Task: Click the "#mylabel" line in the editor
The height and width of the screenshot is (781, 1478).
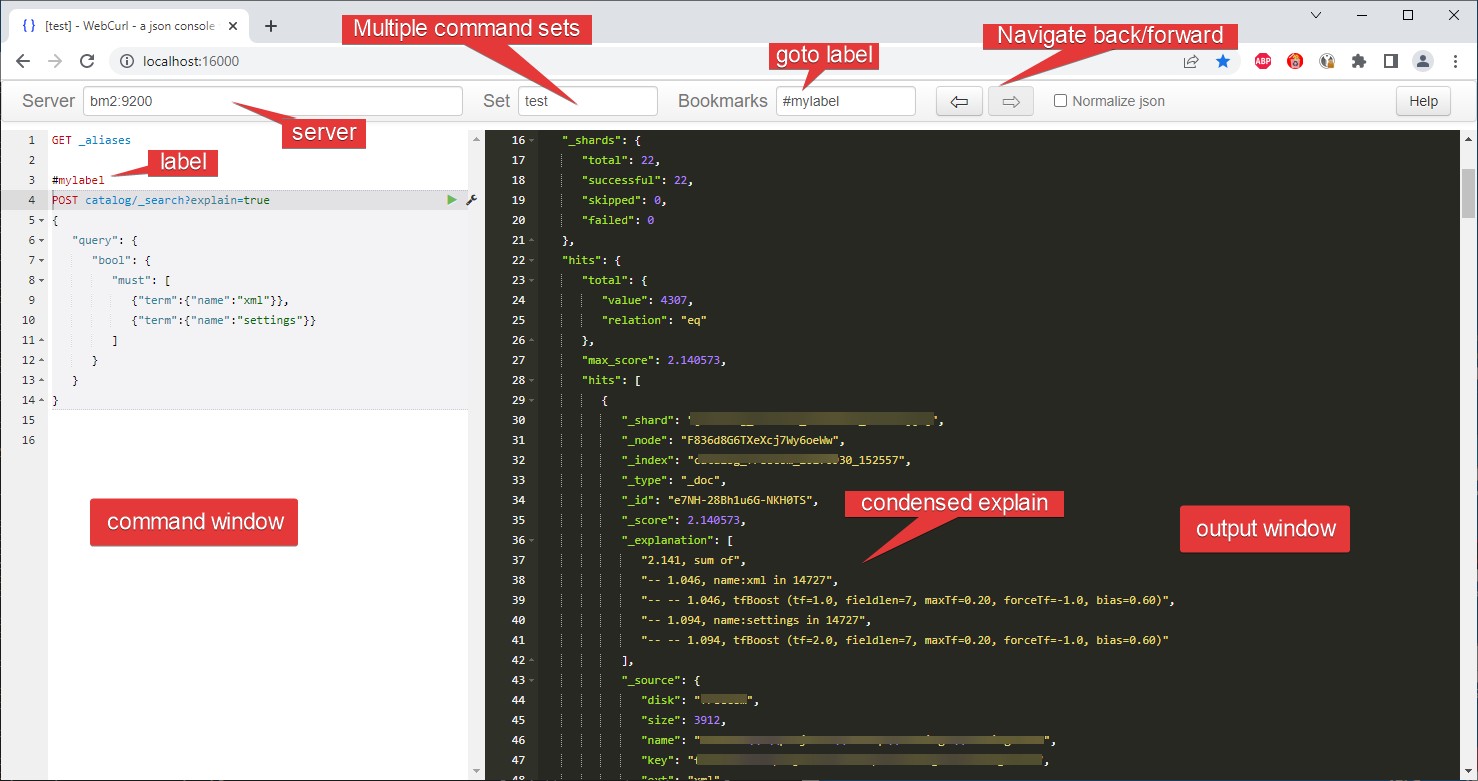Action: 78,180
